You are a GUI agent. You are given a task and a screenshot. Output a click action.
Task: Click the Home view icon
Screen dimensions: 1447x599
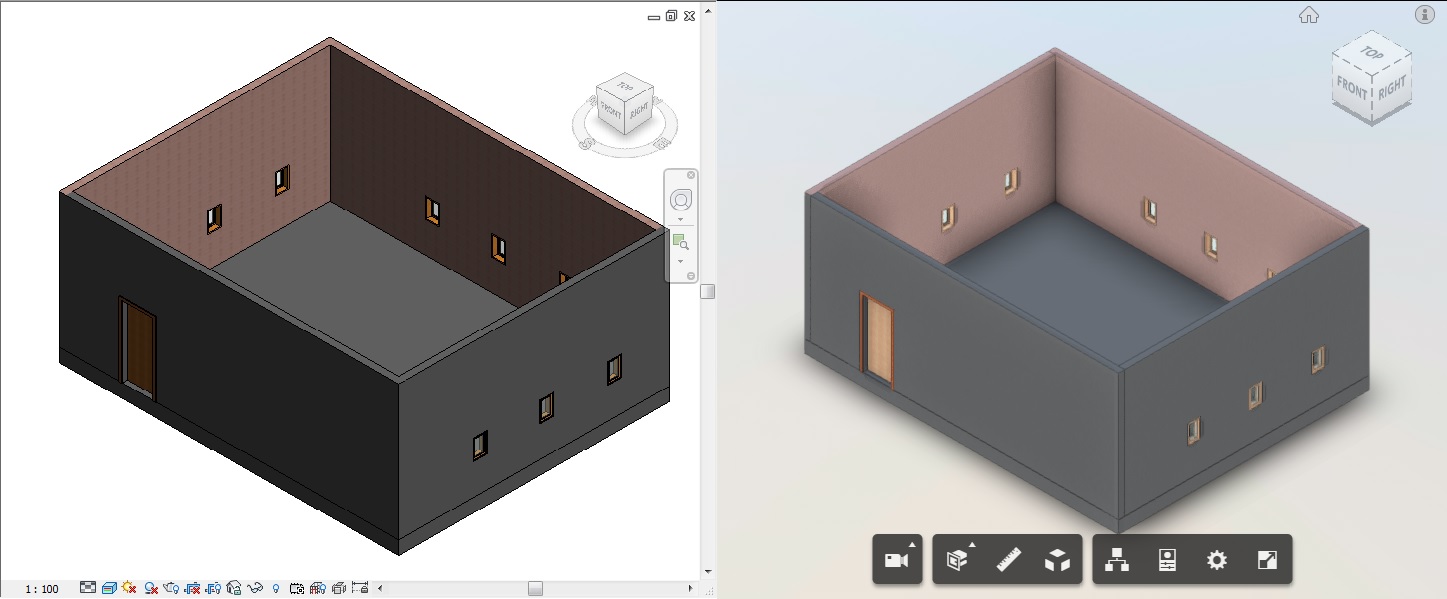coord(1308,15)
